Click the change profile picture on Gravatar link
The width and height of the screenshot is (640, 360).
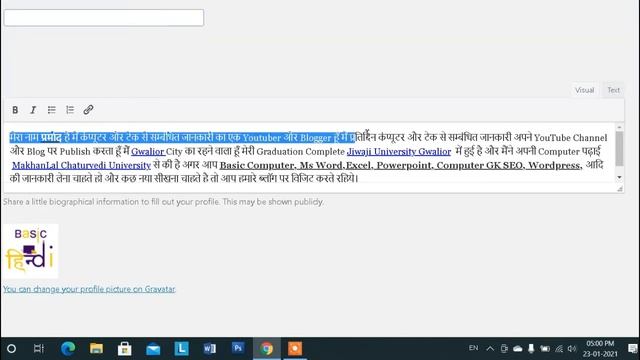[89, 289]
